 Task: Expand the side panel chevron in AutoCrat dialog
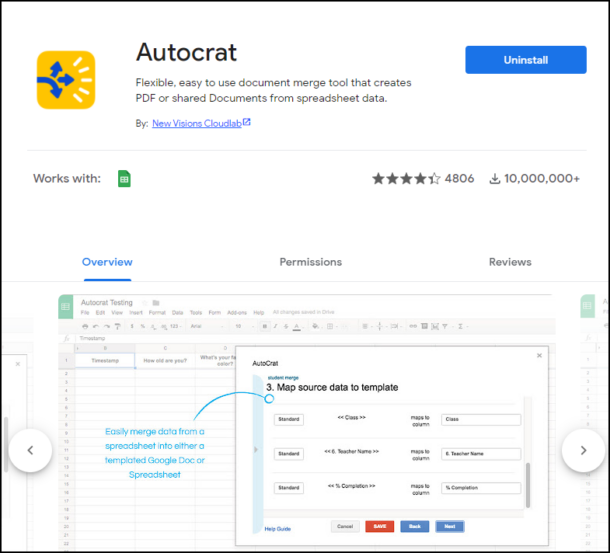[256, 450]
